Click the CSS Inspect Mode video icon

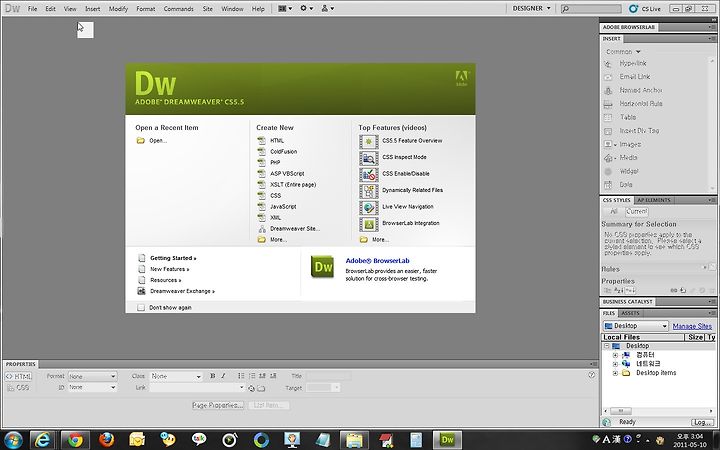[x=368, y=158]
